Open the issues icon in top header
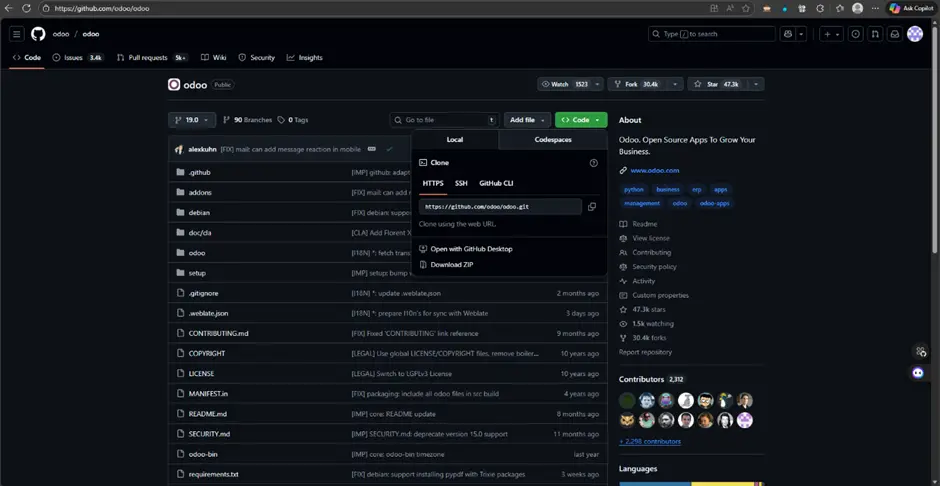 click(x=856, y=34)
